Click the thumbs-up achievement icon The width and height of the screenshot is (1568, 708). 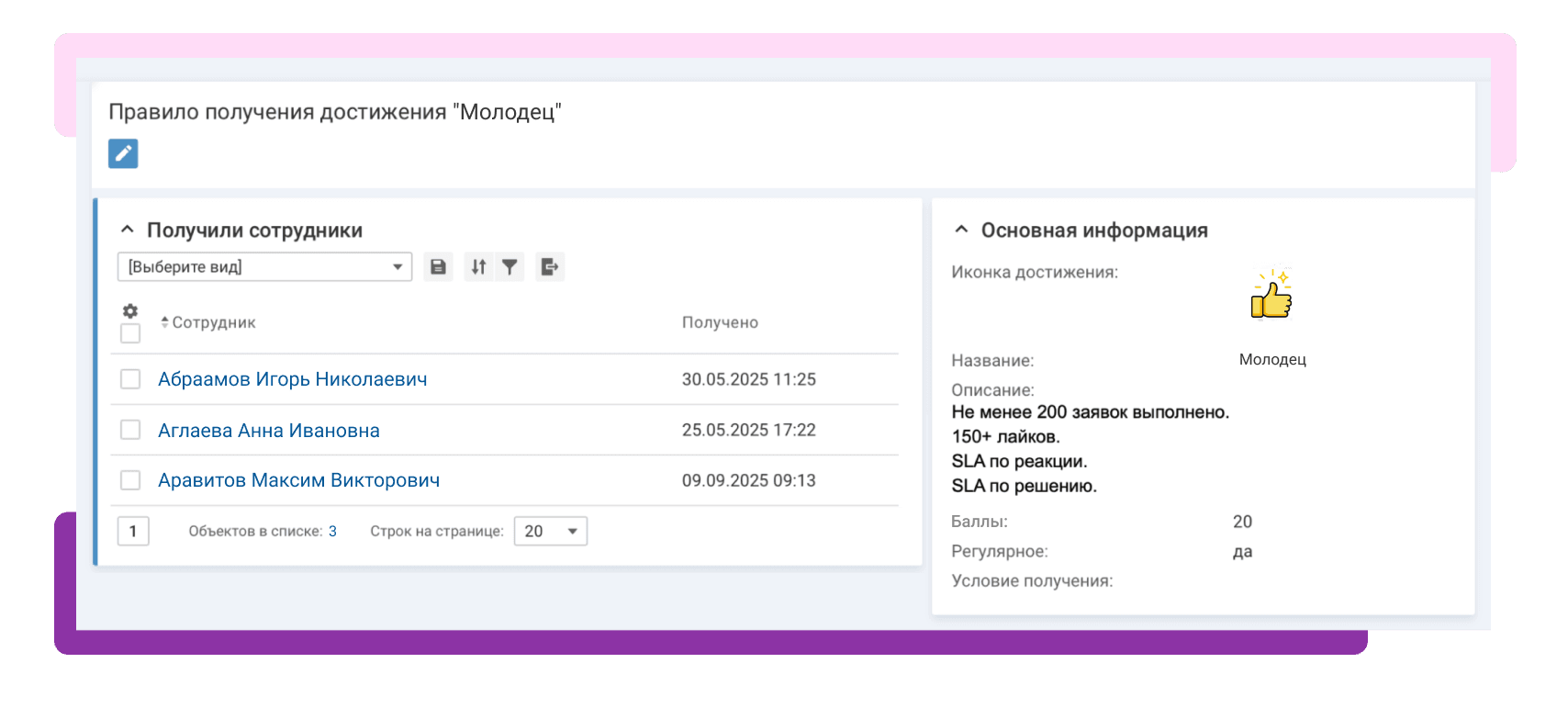(1271, 295)
